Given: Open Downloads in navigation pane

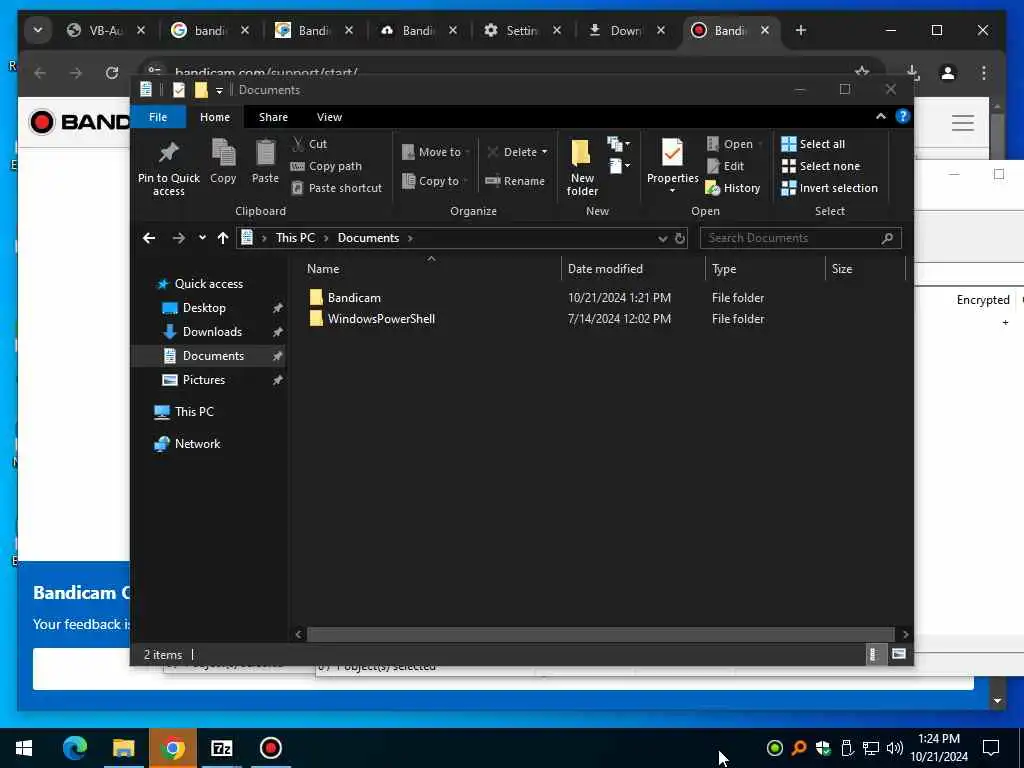Looking at the screenshot, I should click(x=202, y=332).
